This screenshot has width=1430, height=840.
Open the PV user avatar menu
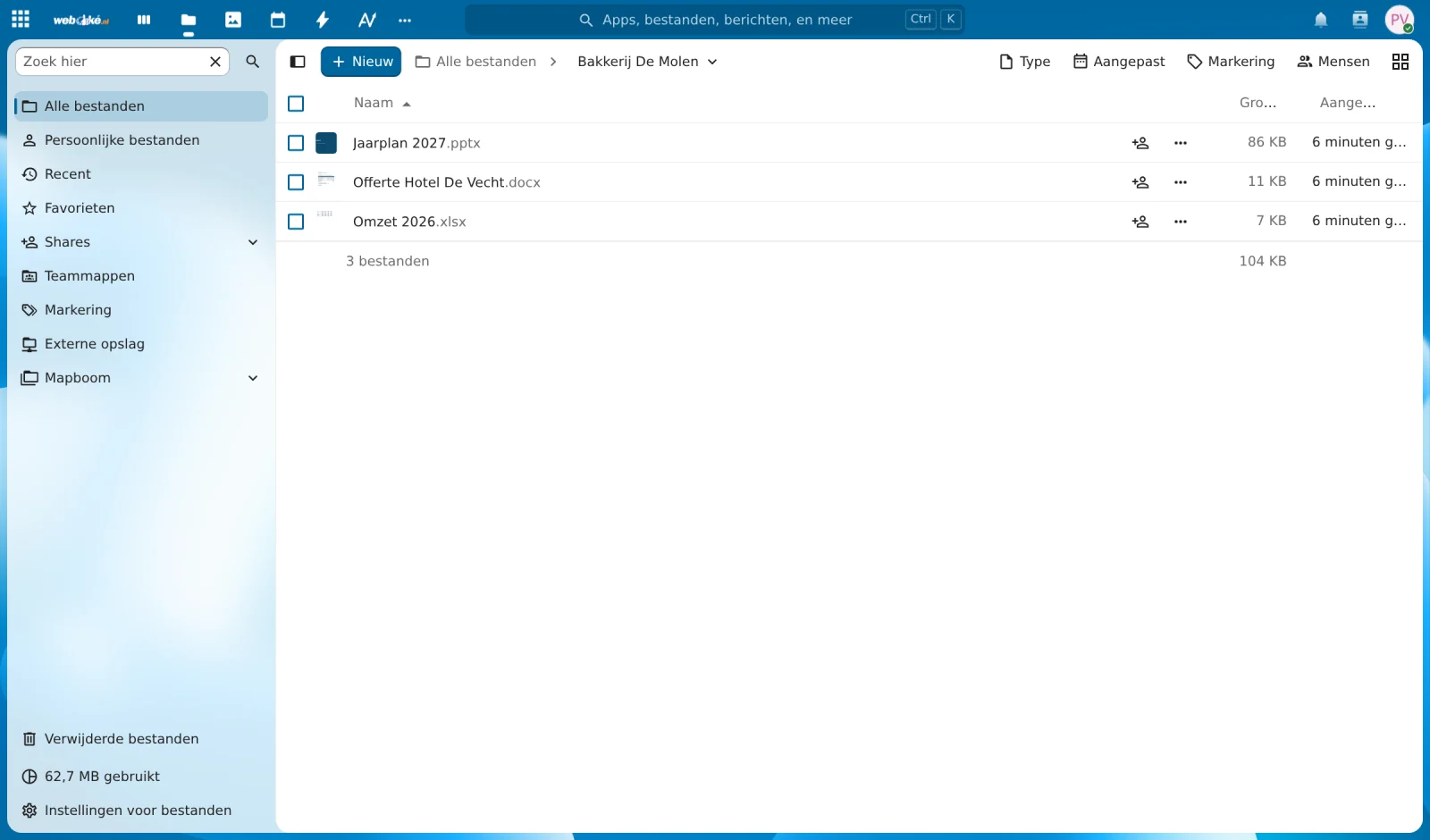coord(1400,20)
